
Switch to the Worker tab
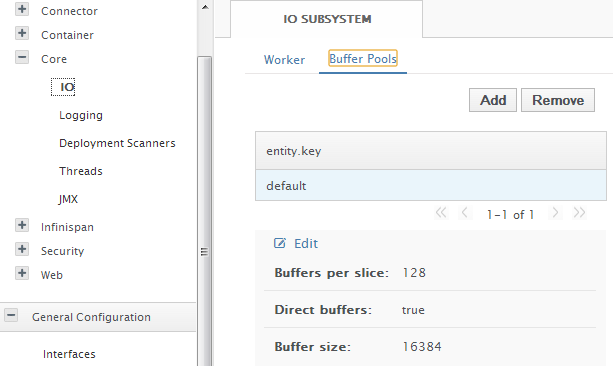point(284,60)
